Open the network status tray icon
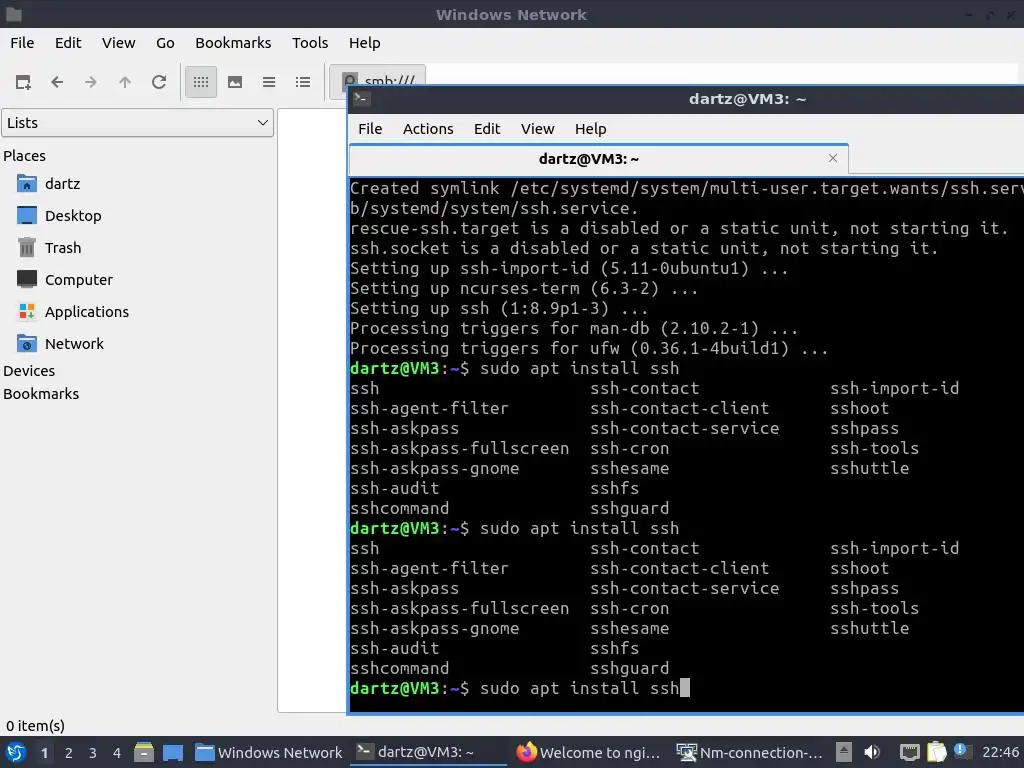The image size is (1024, 768). click(909, 753)
